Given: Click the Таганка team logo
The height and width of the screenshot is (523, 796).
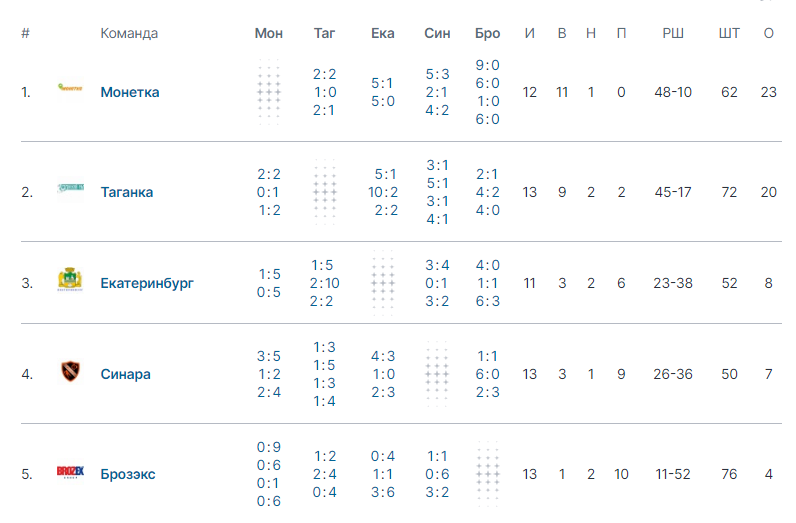Looking at the screenshot, I should (x=71, y=188).
